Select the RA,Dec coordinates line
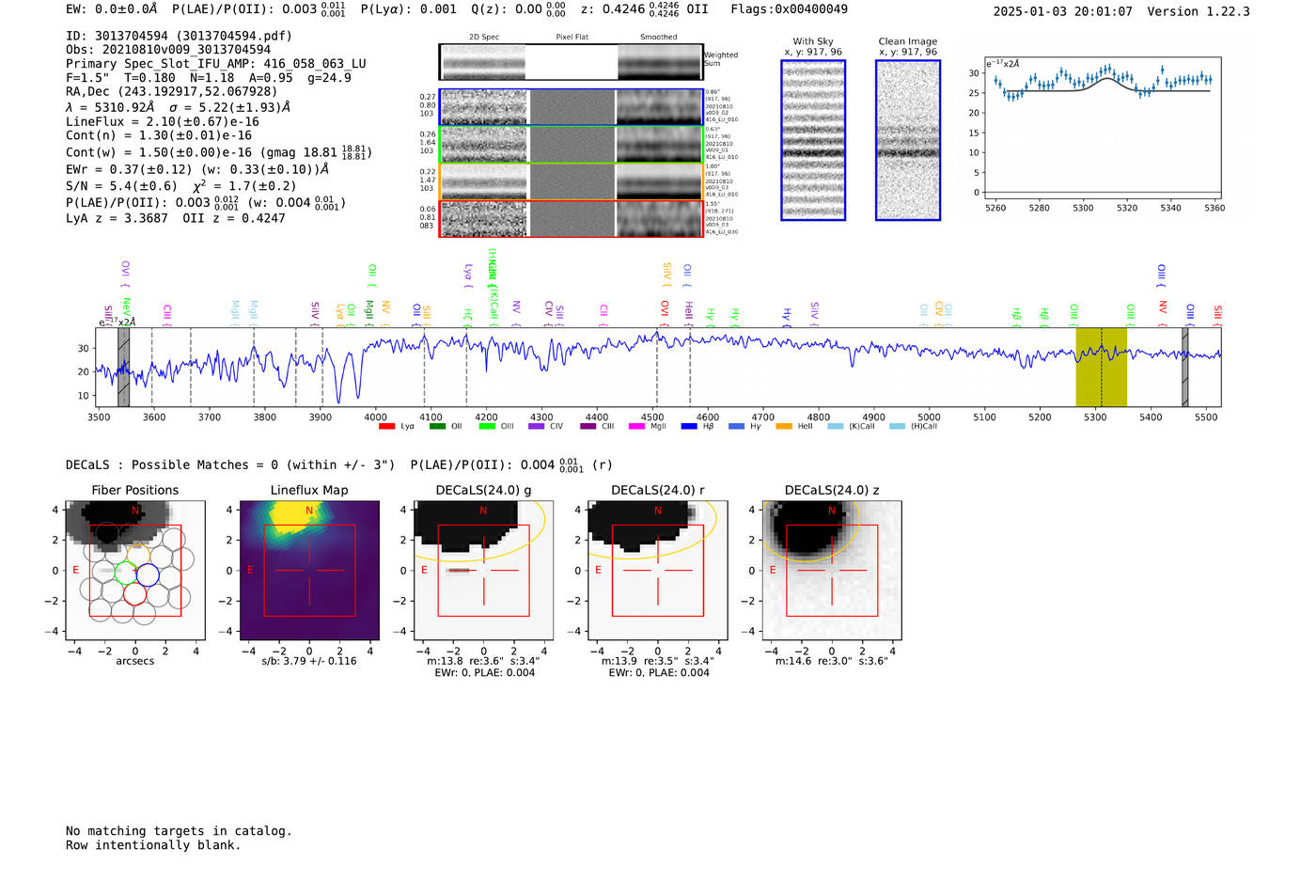1316x896 pixels. 172,91
